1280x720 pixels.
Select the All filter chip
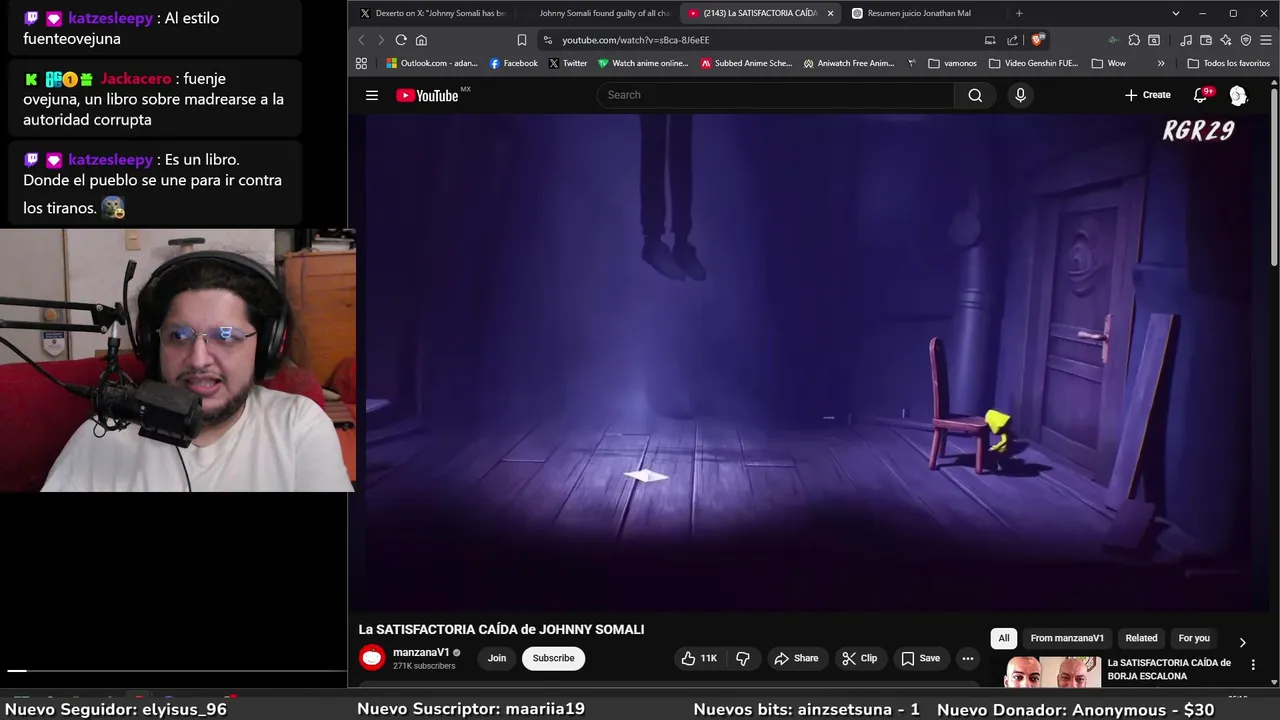tap(1004, 638)
